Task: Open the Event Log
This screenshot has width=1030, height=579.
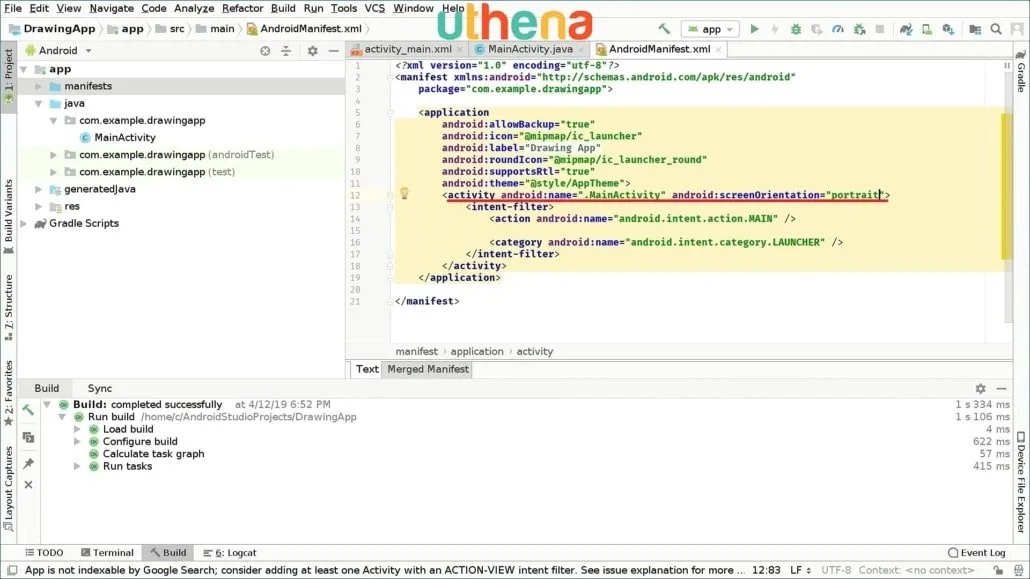Action: (977, 553)
